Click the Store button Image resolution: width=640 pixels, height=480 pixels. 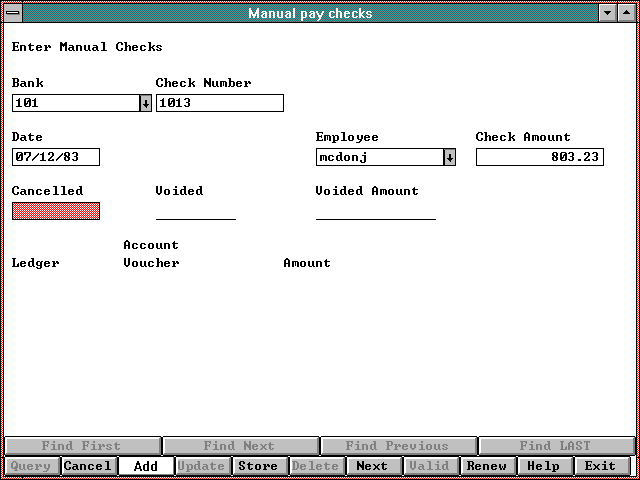tap(259, 466)
